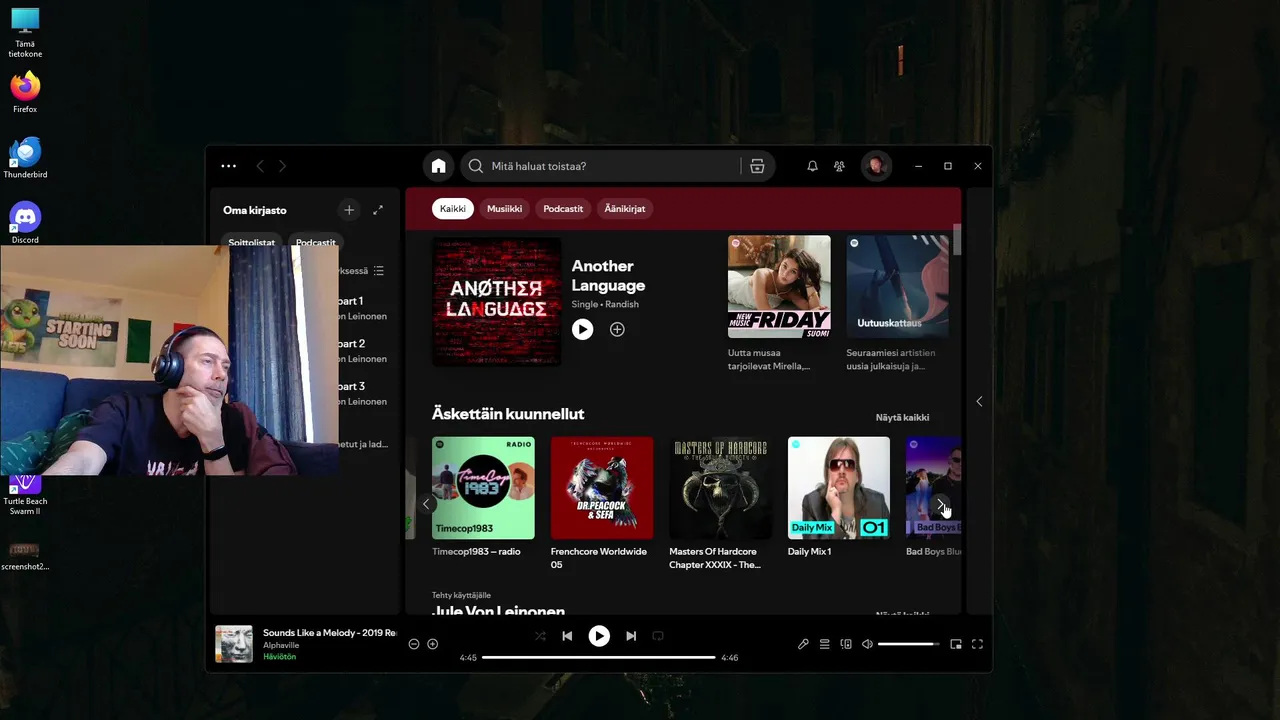Expand the right side panel arrow
The width and height of the screenshot is (1280, 720).
(x=979, y=401)
